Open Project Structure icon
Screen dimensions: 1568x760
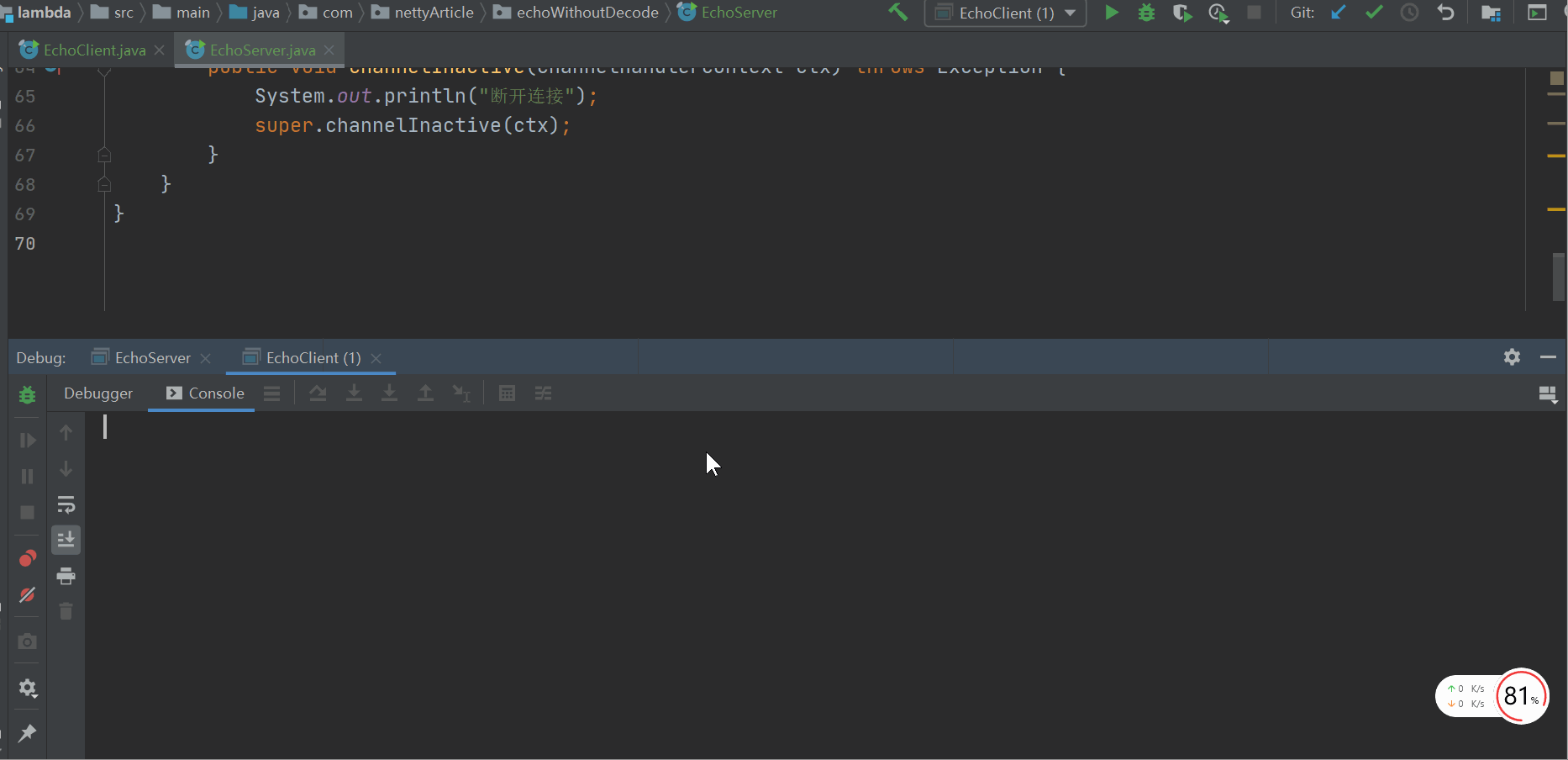1491,13
